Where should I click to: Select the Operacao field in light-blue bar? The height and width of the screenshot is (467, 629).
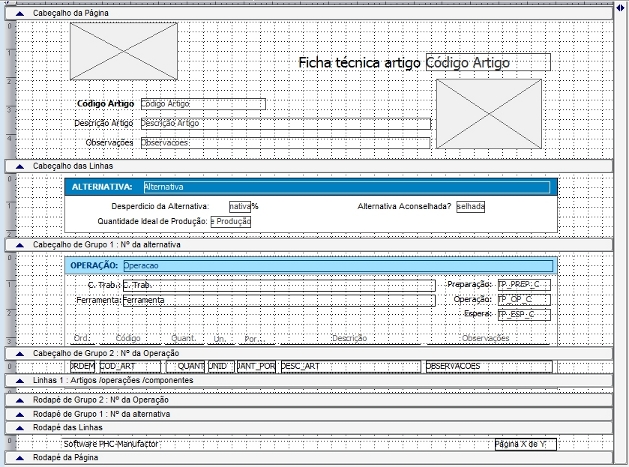point(338,266)
